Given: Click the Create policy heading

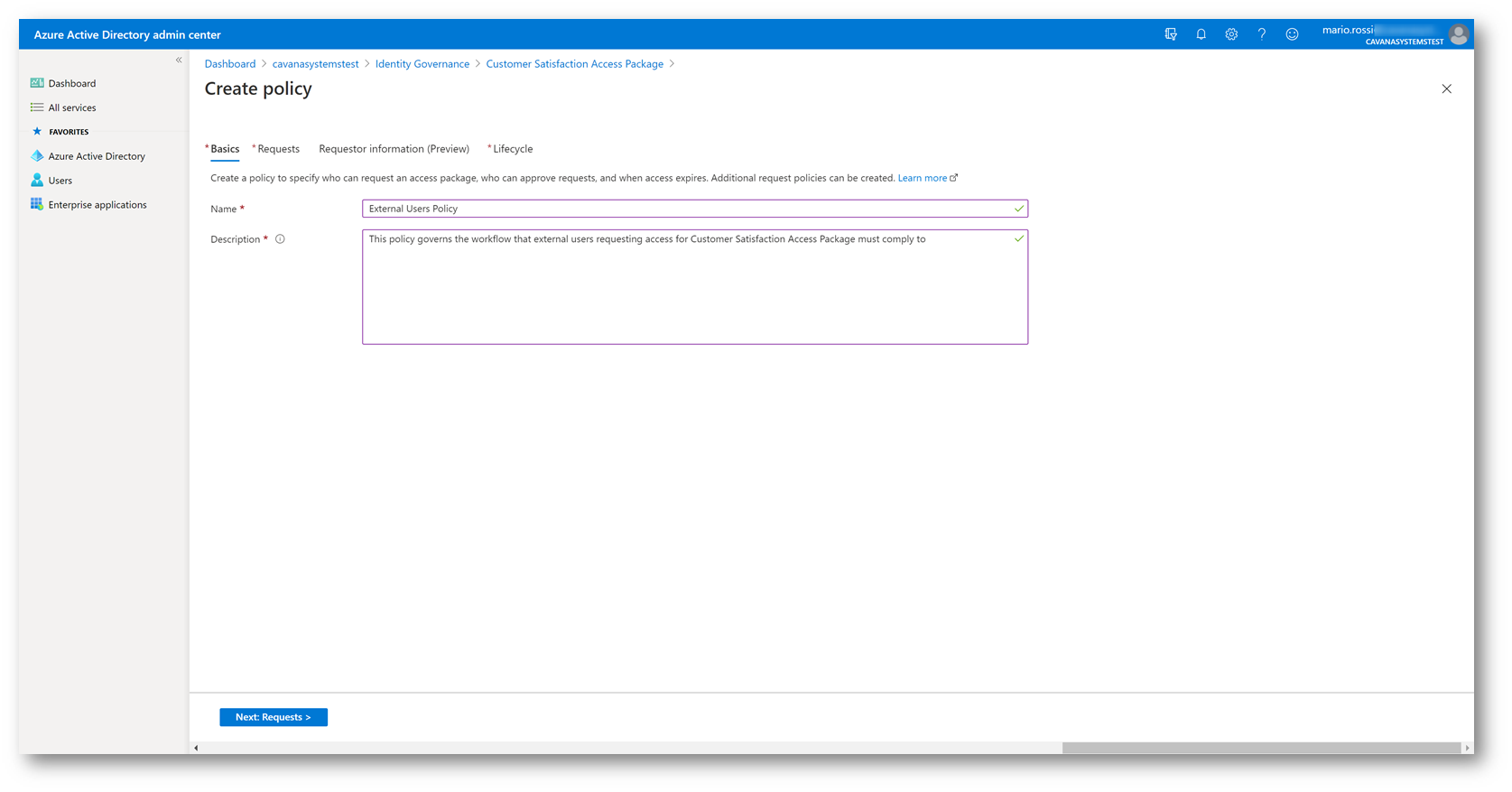Looking at the screenshot, I should 258,89.
